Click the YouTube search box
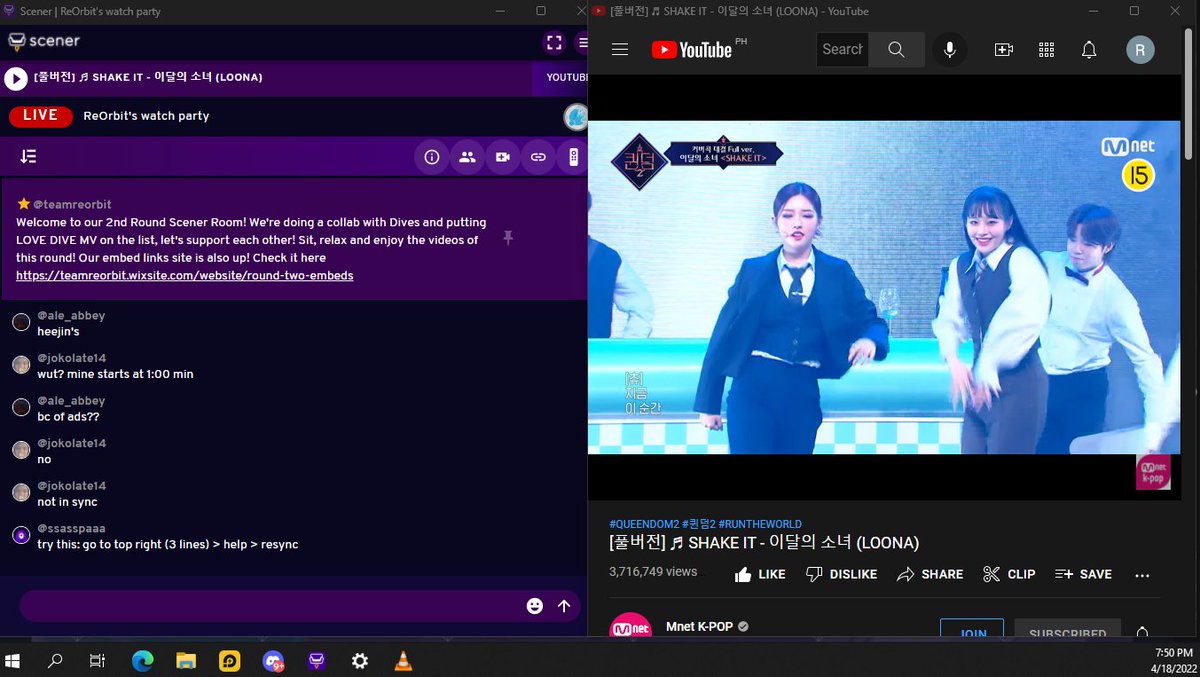Image resolution: width=1200 pixels, height=677 pixels. coord(841,49)
